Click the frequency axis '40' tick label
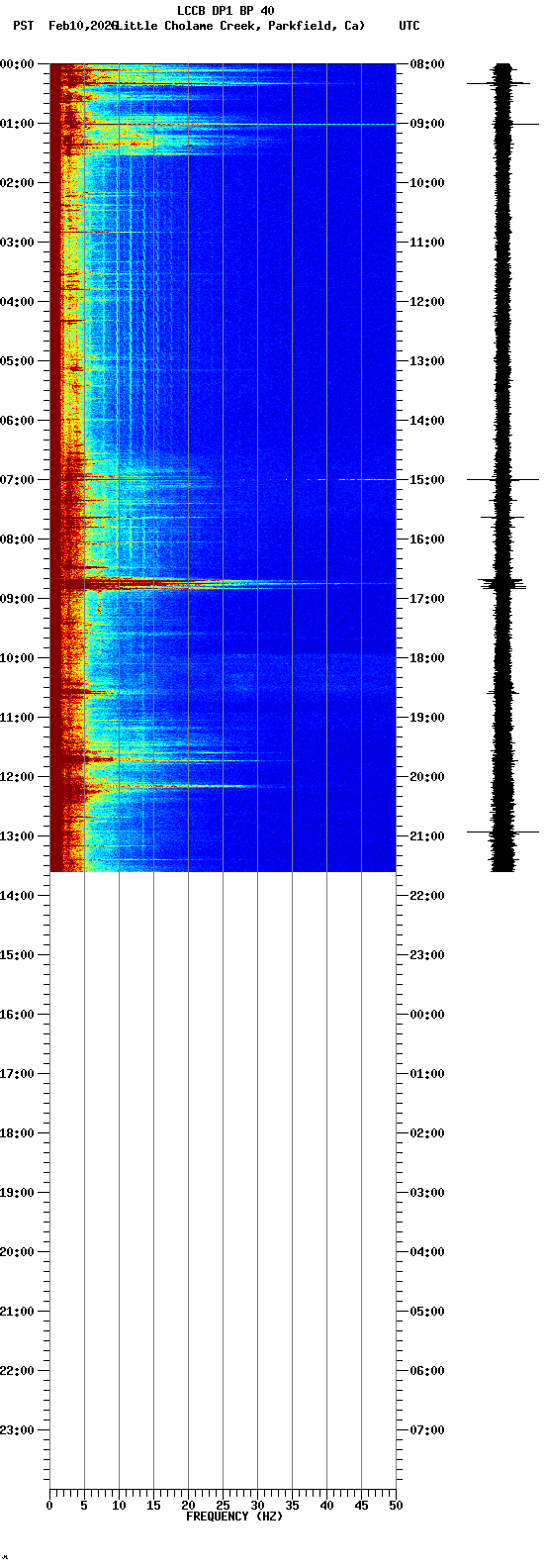 coord(326,1506)
